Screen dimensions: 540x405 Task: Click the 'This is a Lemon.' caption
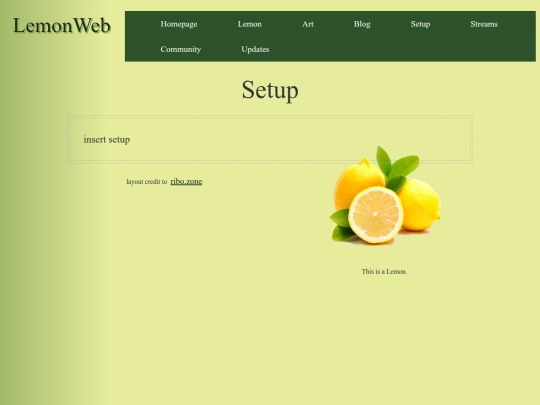[x=384, y=271]
